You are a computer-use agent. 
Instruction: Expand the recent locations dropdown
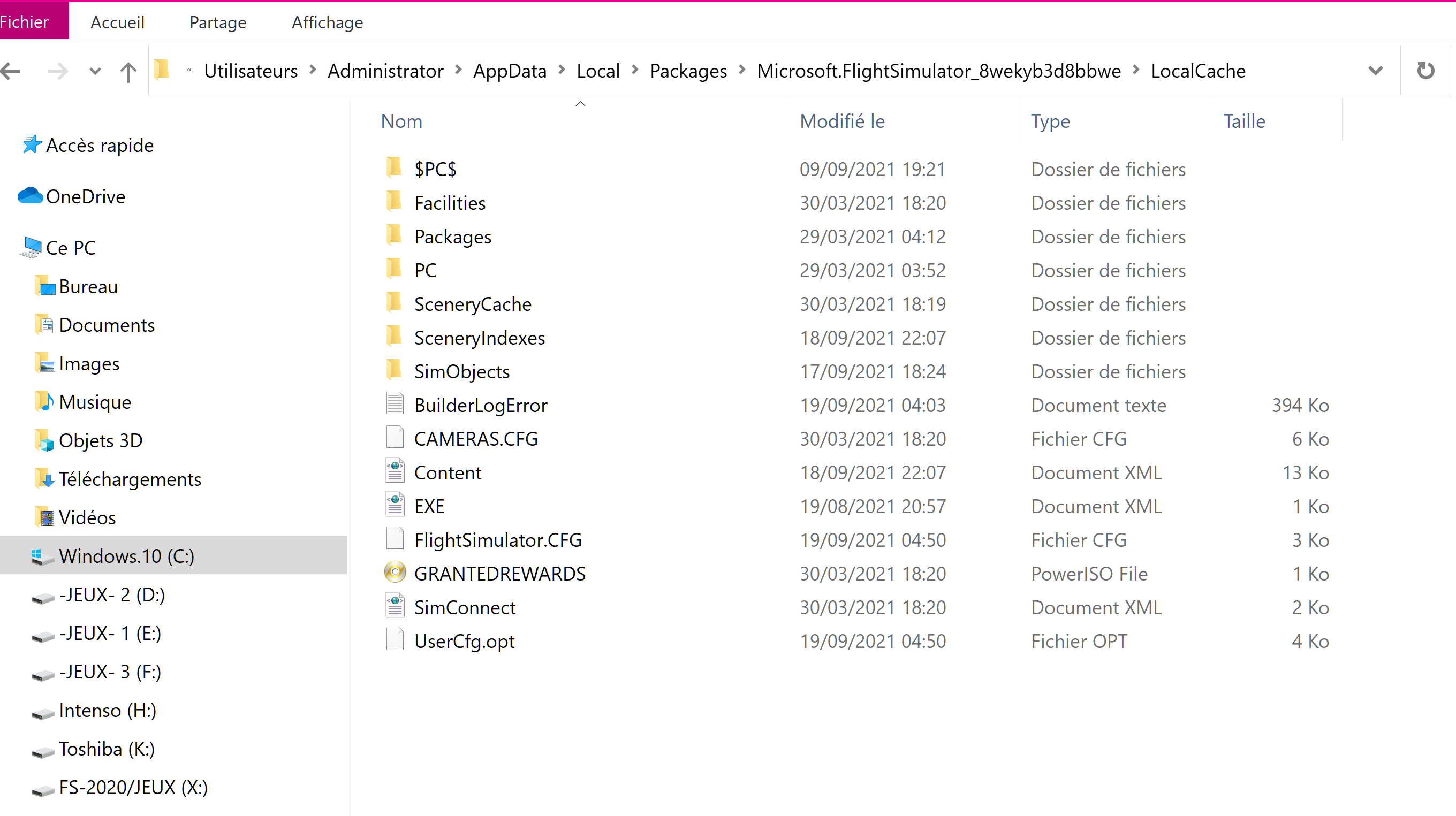click(x=94, y=71)
